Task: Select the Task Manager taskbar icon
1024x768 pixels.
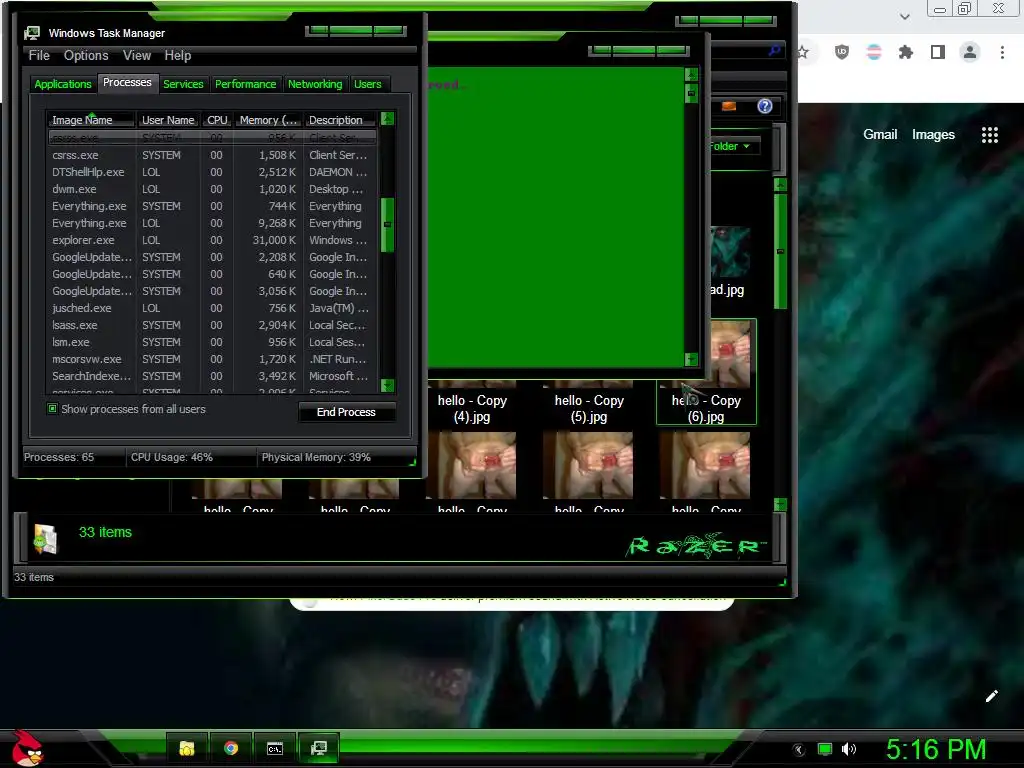Action: [319, 748]
